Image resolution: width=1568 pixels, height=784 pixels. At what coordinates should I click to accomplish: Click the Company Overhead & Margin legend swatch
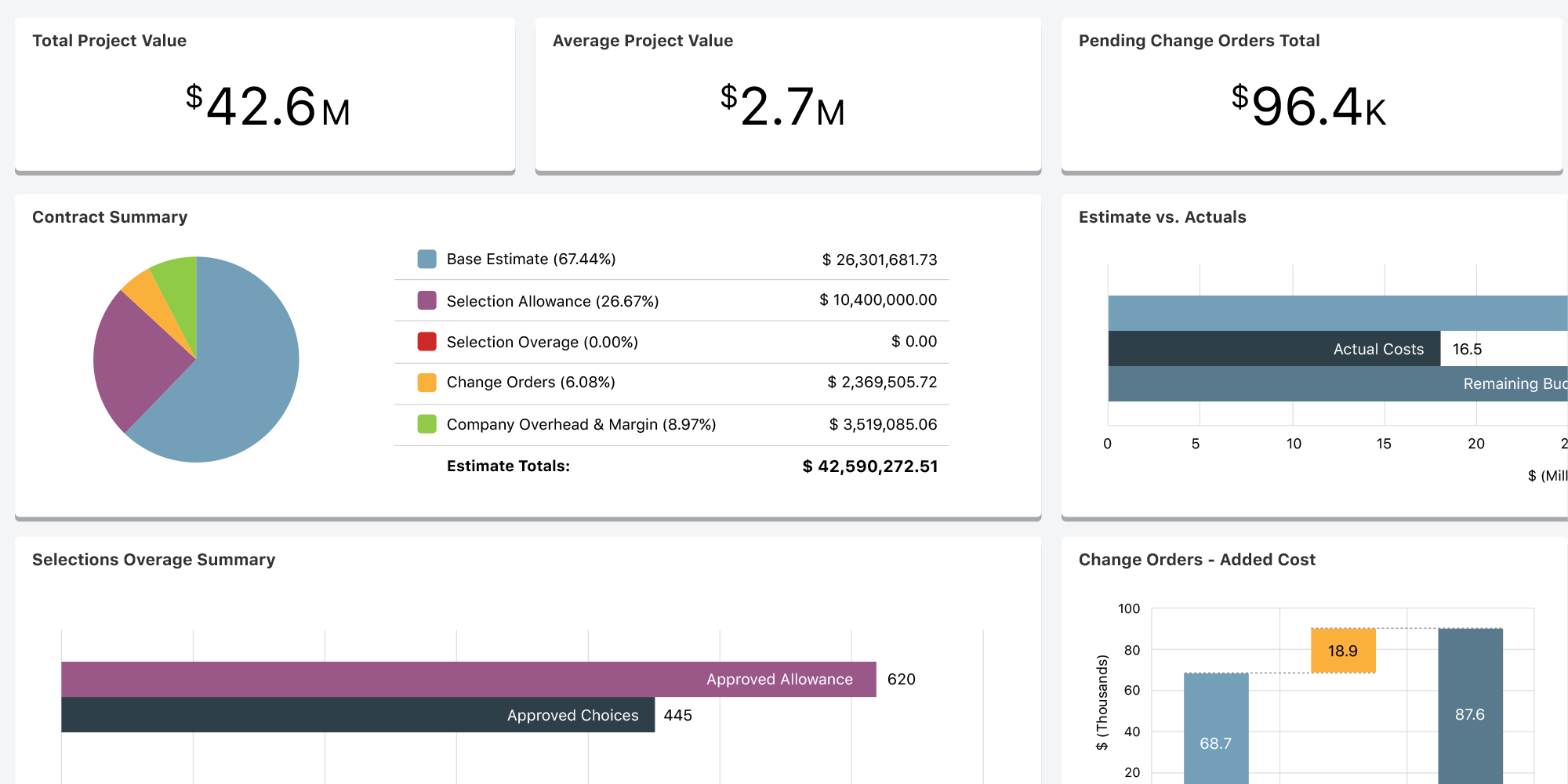coord(424,423)
